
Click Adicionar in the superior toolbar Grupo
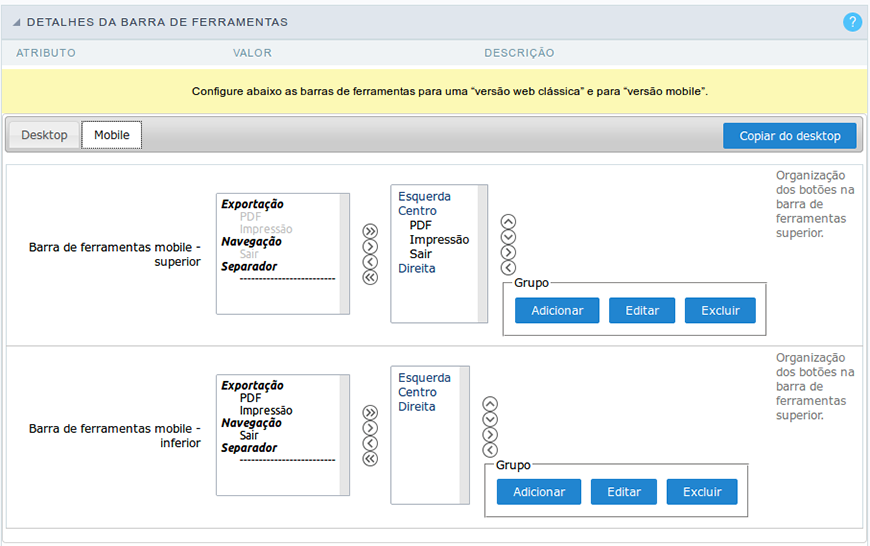click(x=557, y=310)
